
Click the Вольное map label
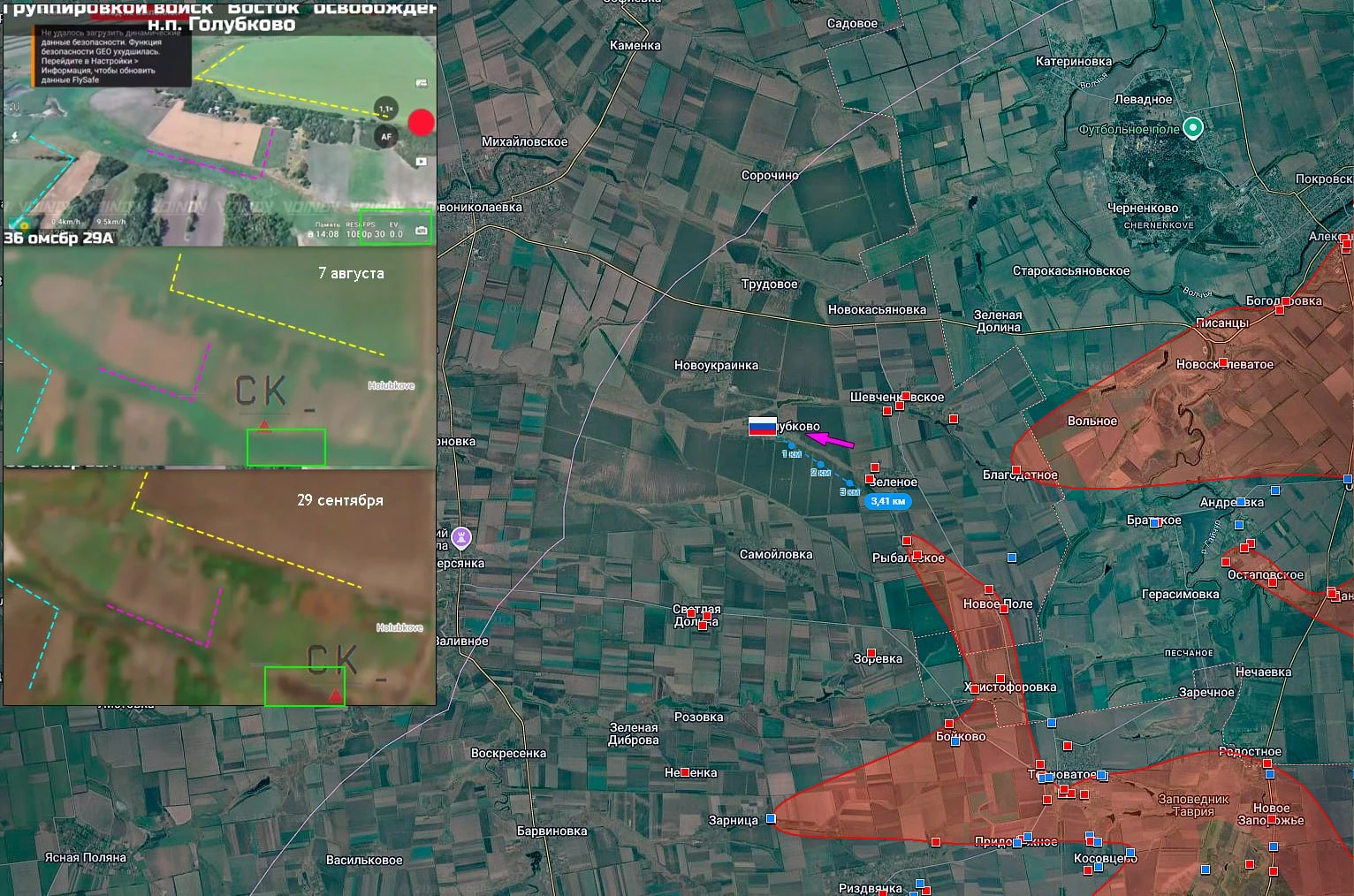1092,421
